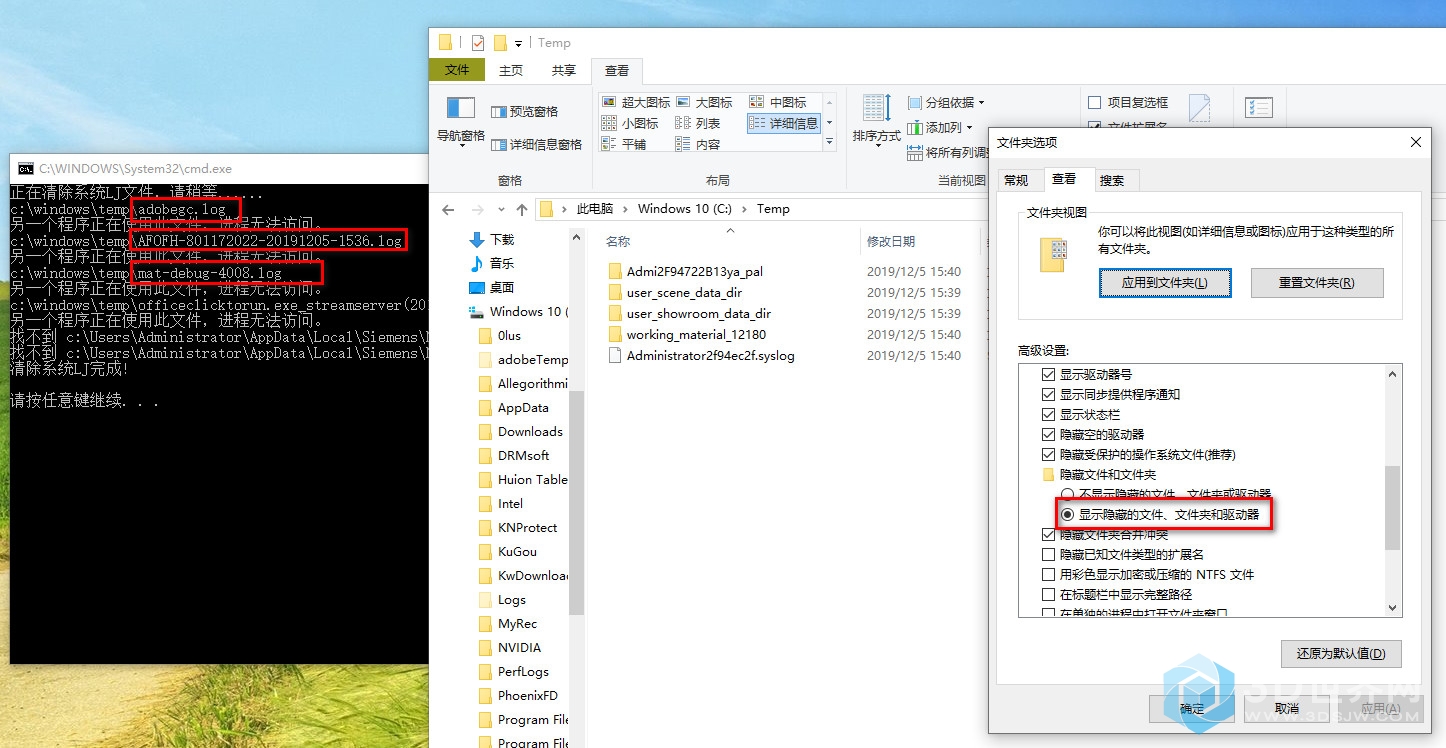Click the Options checklist icon in ribbon

point(1259,108)
